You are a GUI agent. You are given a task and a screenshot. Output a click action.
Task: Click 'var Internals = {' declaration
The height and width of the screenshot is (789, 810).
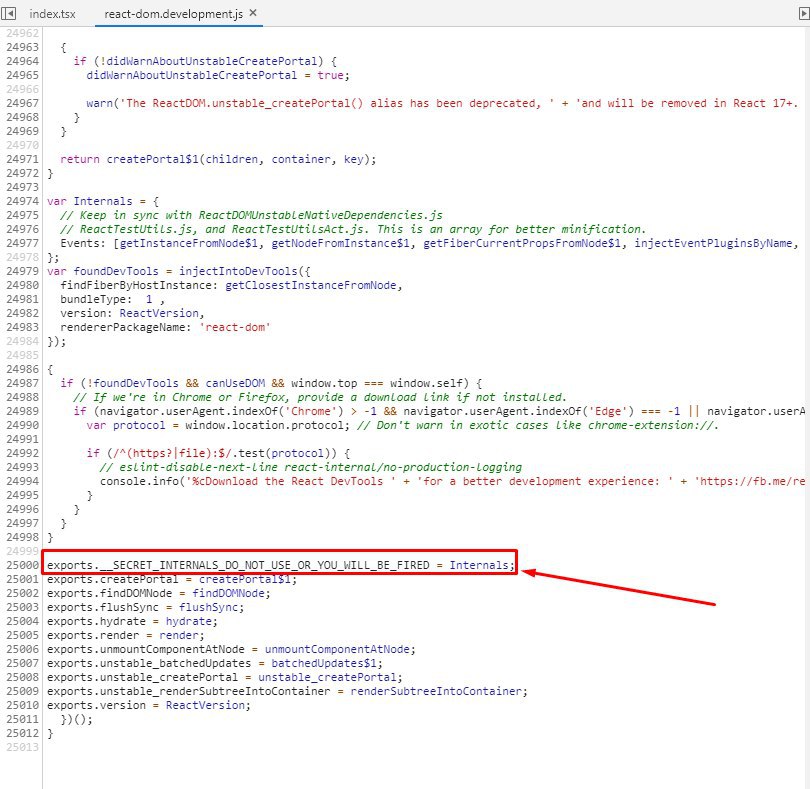pyautogui.click(x=103, y=201)
